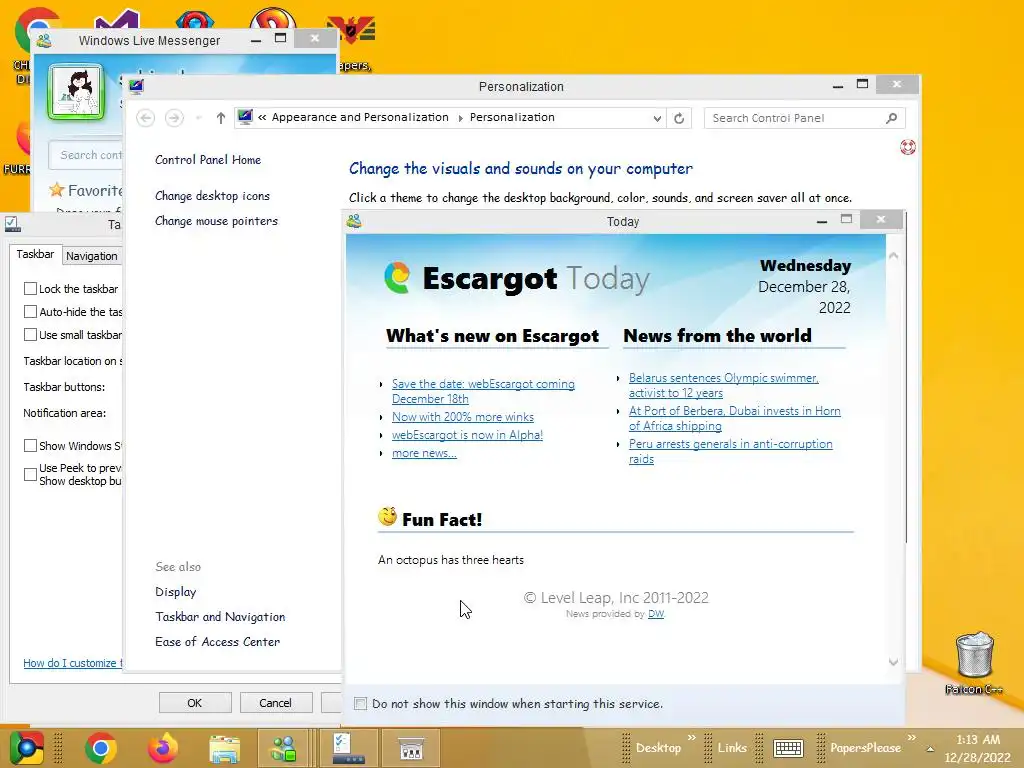1024x768 pixels.
Task: Open File Explorer from the taskbar
Action: [x=224, y=748]
